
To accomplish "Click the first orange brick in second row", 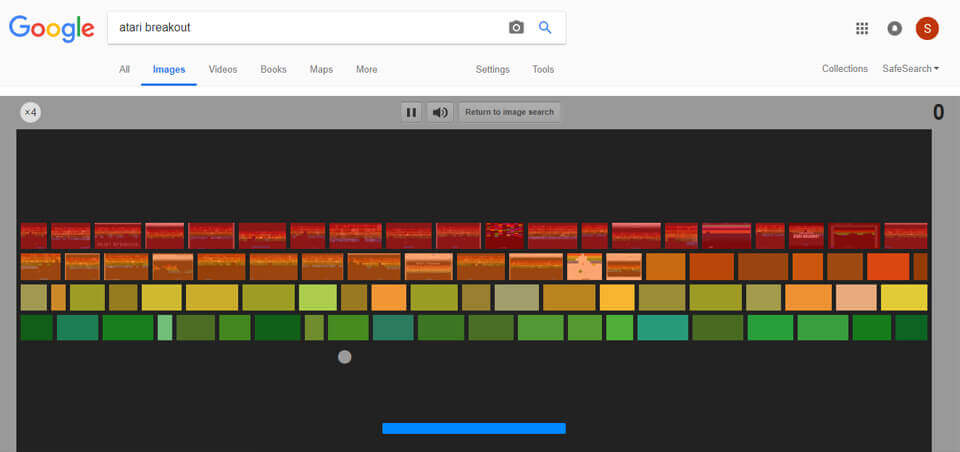I will click(x=40, y=266).
